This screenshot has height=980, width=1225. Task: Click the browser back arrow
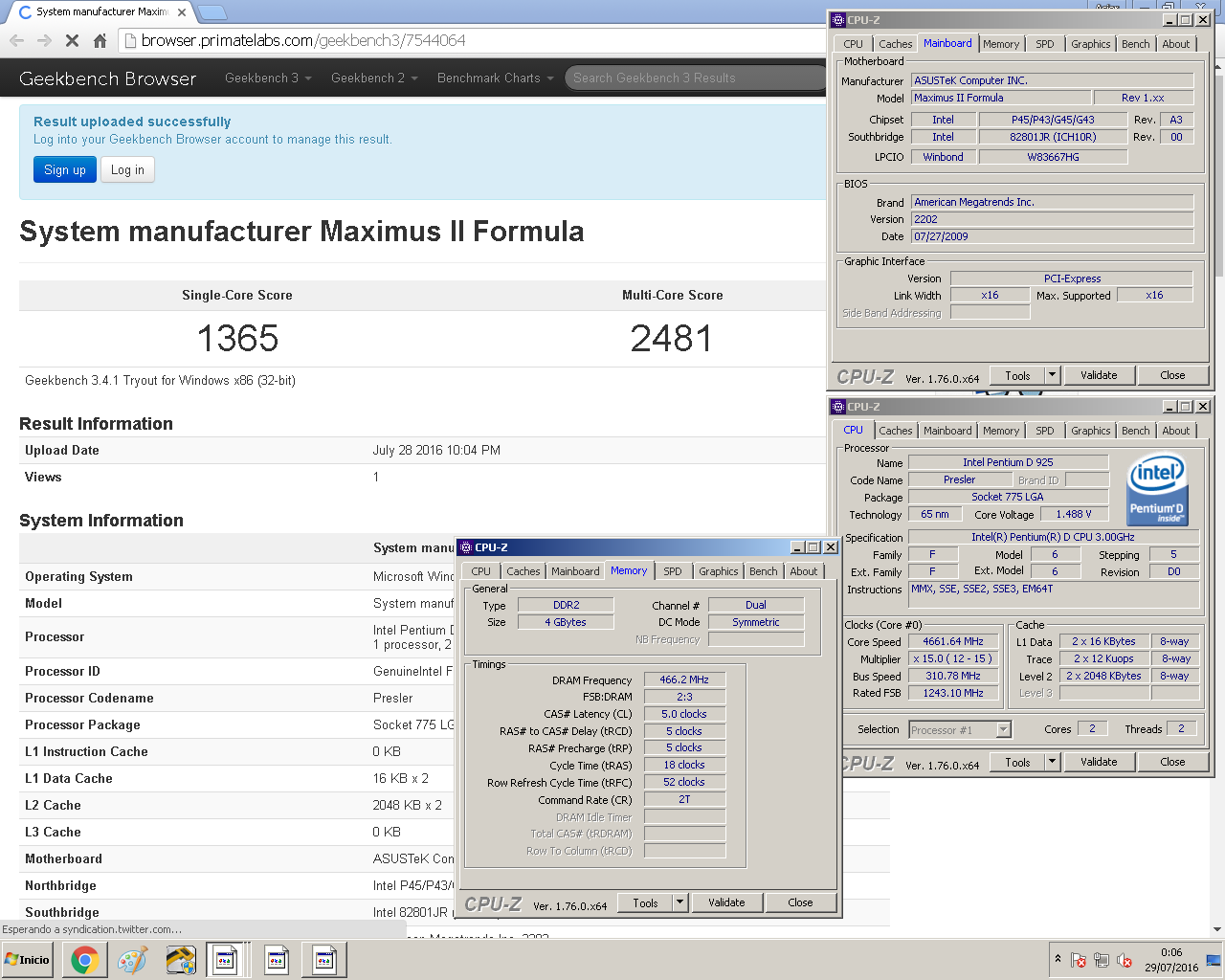click(16, 40)
